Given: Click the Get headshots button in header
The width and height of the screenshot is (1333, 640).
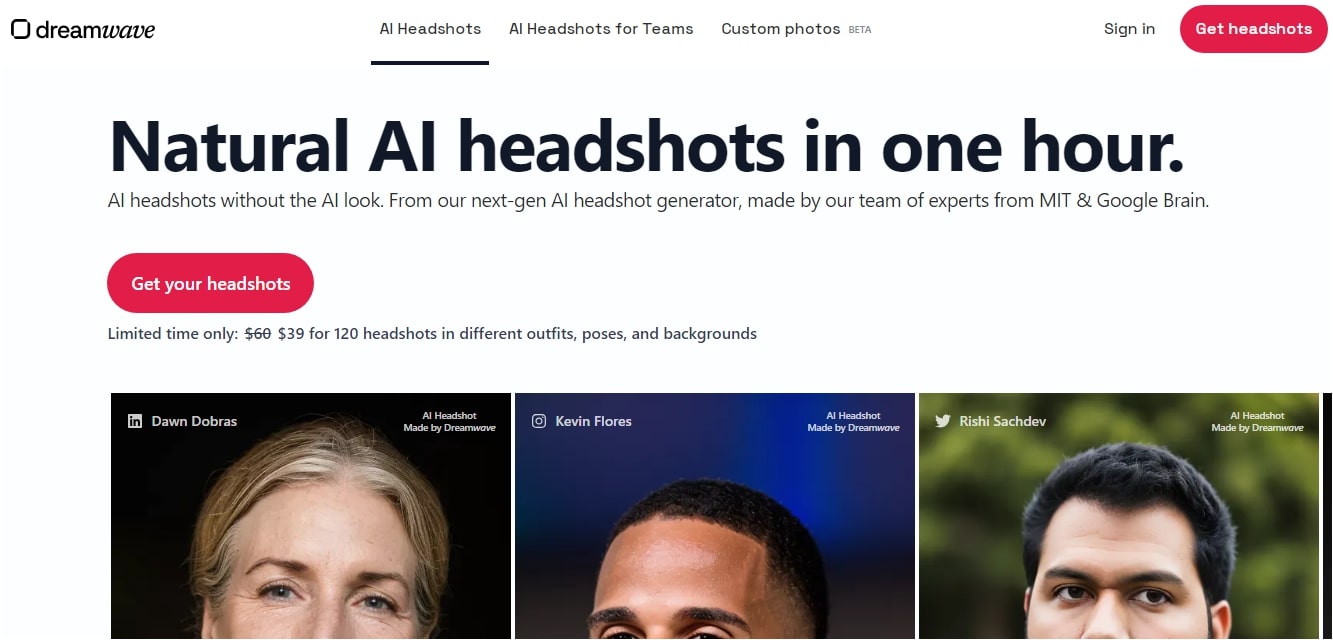Looking at the screenshot, I should tap(1254, 29).
